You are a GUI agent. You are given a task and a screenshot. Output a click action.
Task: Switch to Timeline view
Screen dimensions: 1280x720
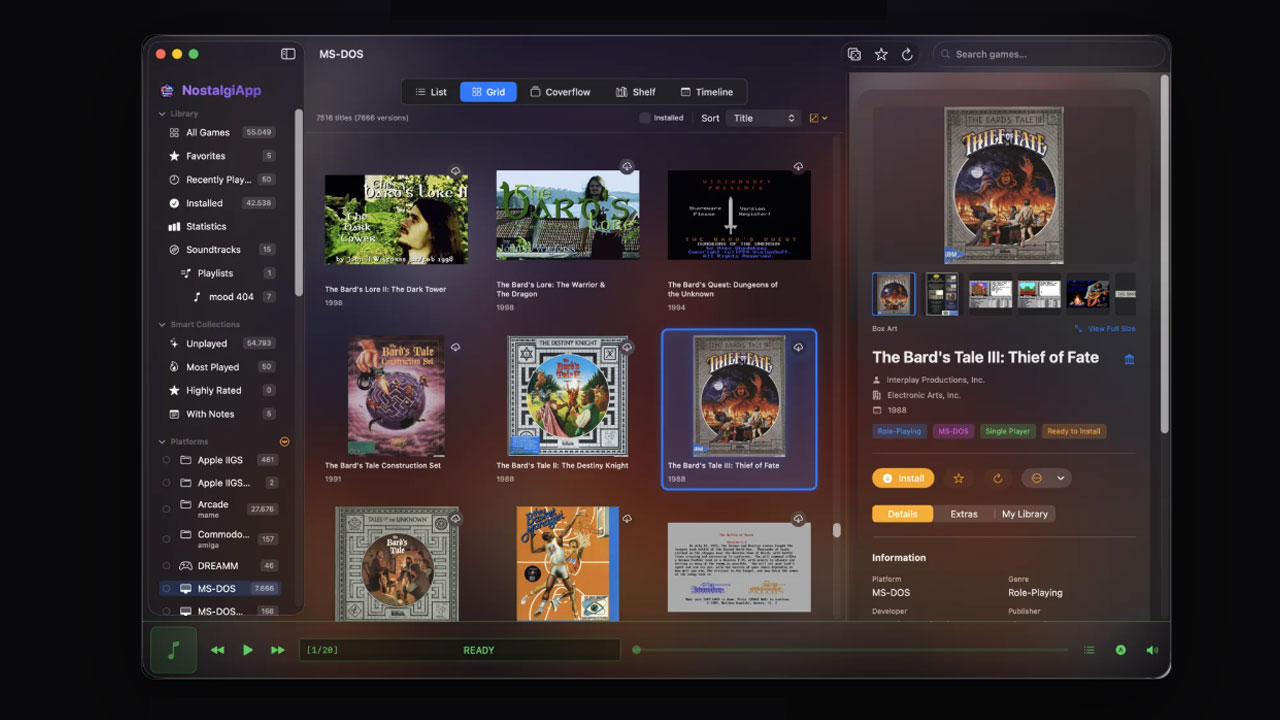[707, 92]
